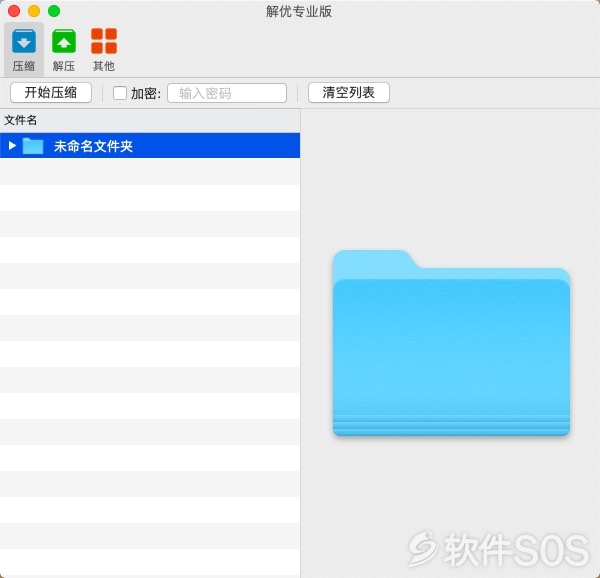This screenshot has height=578, width=600.
Task: Expand the 未命名文件夹 disclosure triangle
Action: click(12, 146)
